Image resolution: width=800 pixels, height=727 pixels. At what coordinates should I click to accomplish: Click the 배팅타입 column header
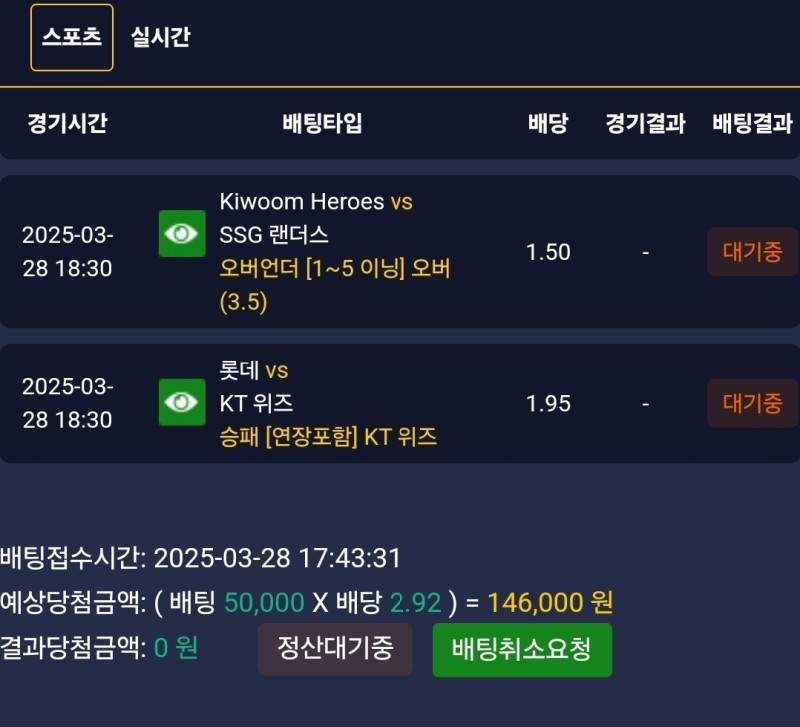[x=322, y=124]
